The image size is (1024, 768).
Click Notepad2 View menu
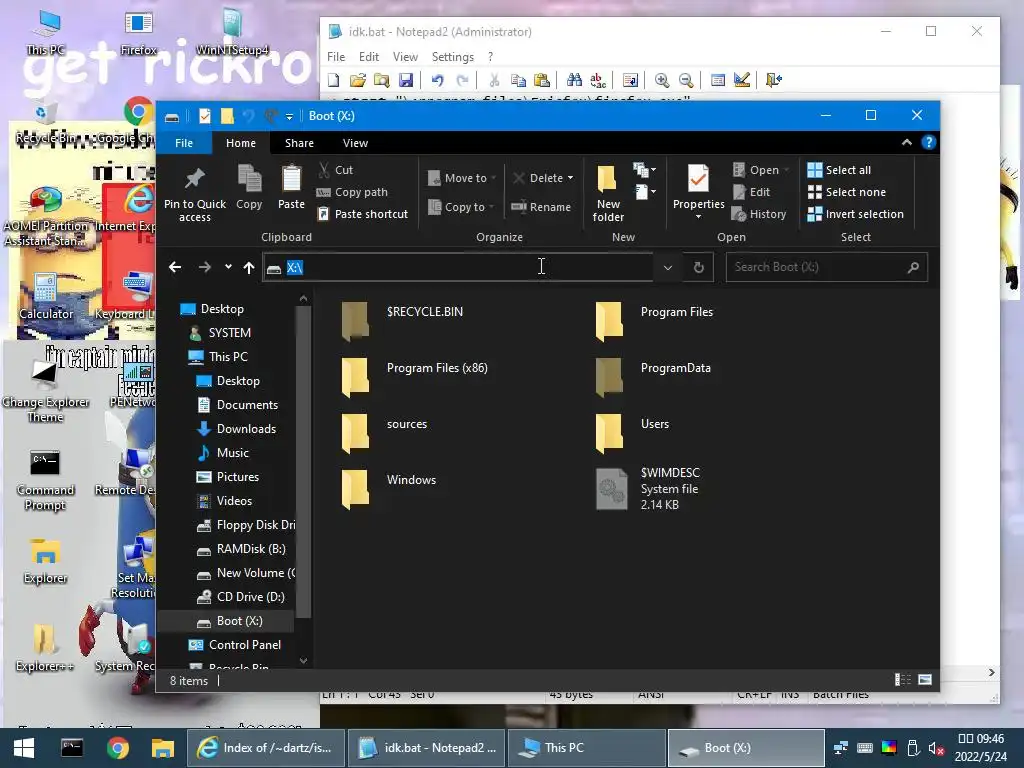pyautogui.click(x=405, y=57)
